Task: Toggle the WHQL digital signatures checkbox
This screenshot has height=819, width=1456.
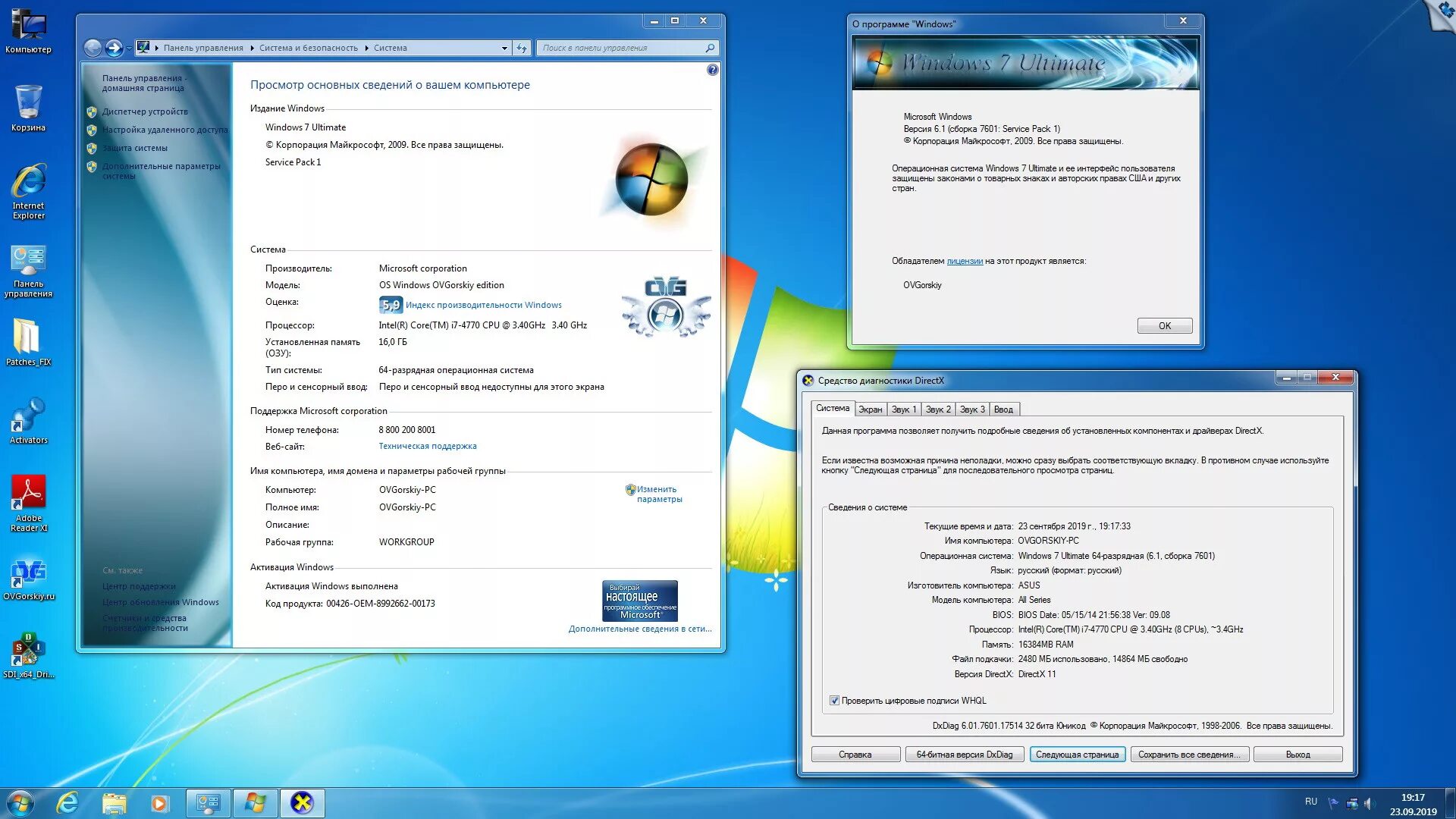Action: click(x=834, y=701)
